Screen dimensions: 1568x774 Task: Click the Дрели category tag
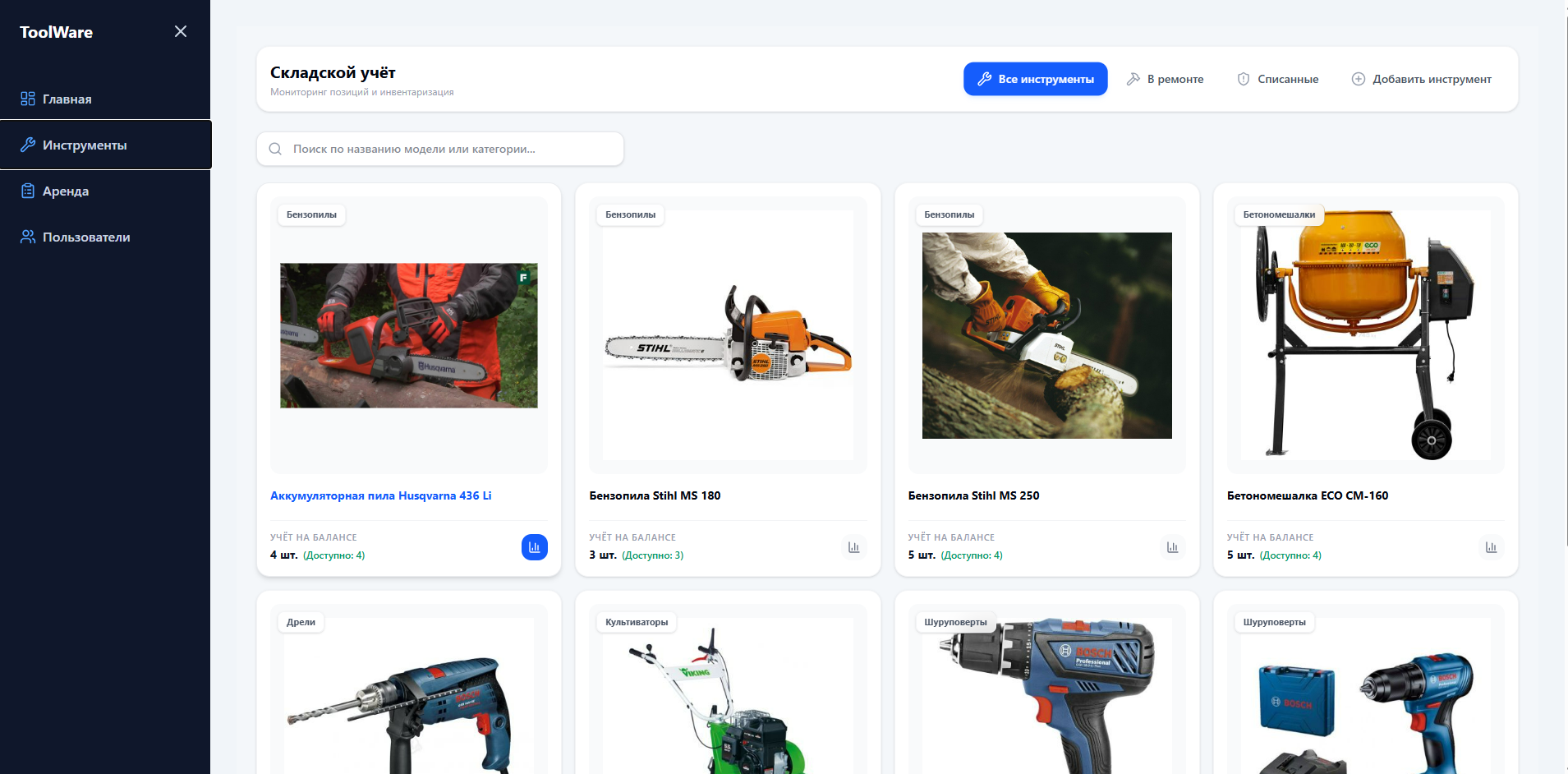click(x=301, y=622)
